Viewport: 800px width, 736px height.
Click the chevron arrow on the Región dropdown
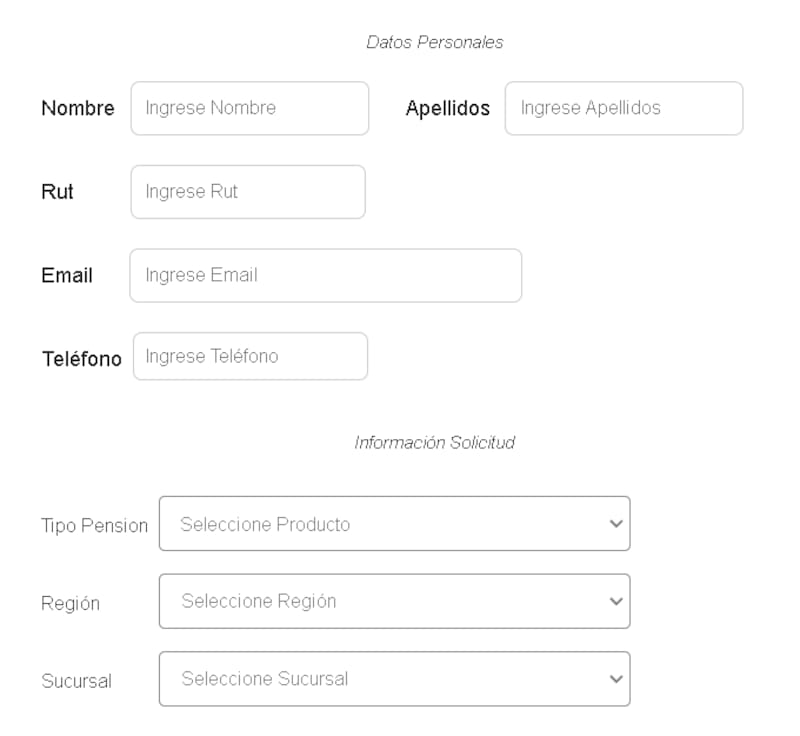pos(616,601)
